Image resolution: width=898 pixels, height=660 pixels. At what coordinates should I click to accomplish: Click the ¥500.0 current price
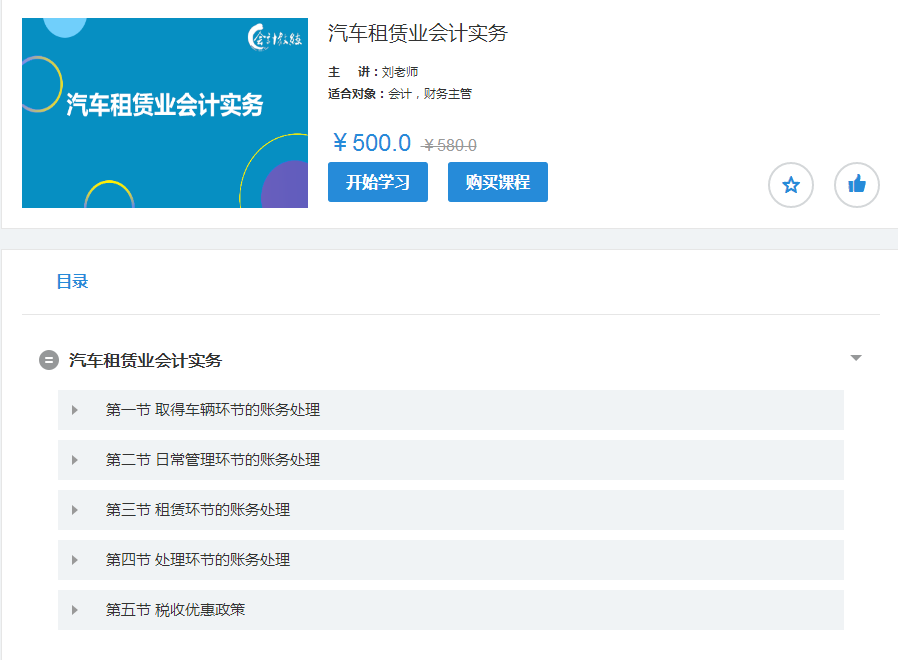pyautogui.click(x=371, y=143)
